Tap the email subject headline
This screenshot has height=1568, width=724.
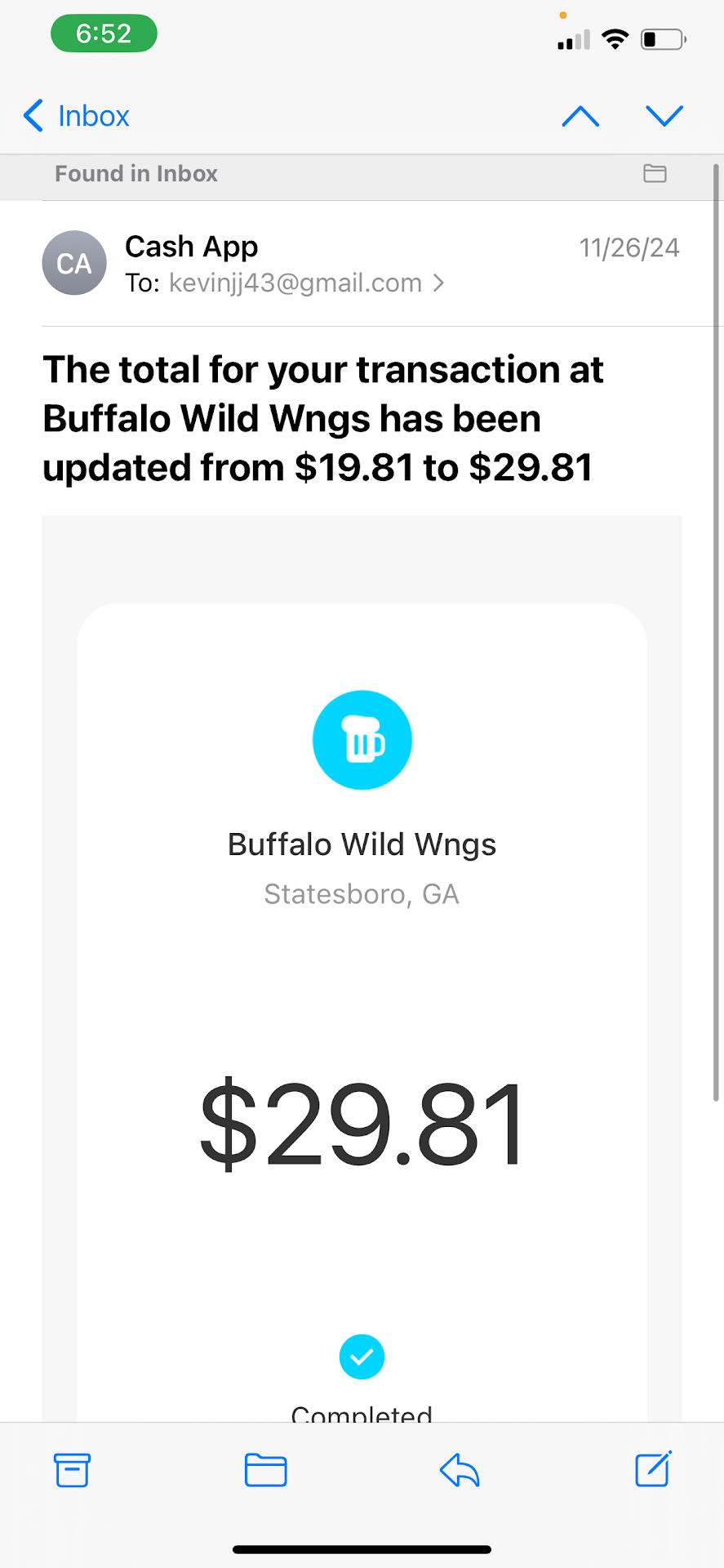(323, 418)
